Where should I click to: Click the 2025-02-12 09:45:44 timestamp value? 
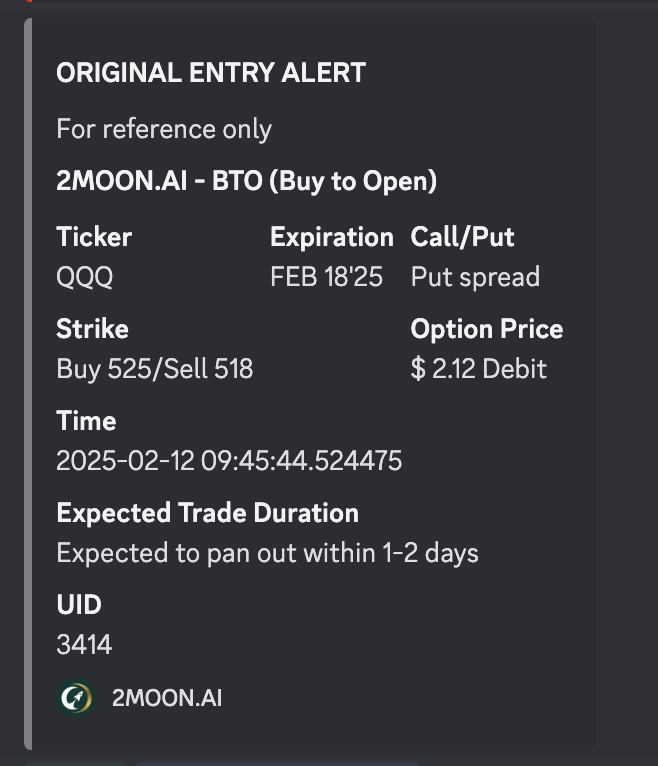pos(229,461)
